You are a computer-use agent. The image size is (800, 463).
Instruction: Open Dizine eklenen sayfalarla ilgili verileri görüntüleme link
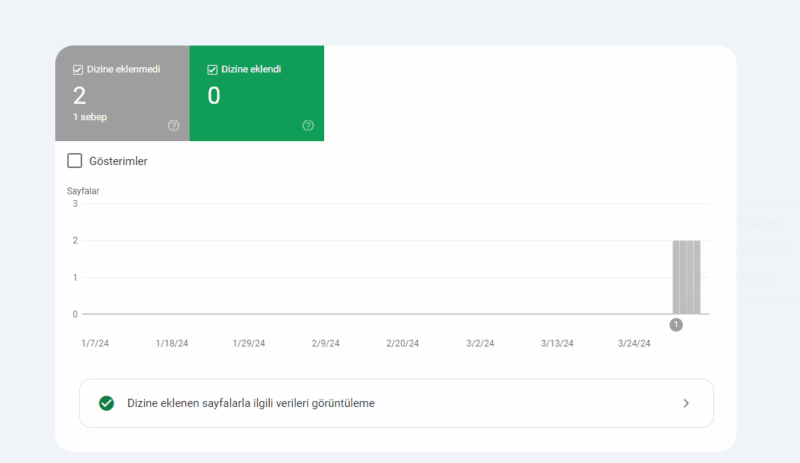[x=251, y=403]
